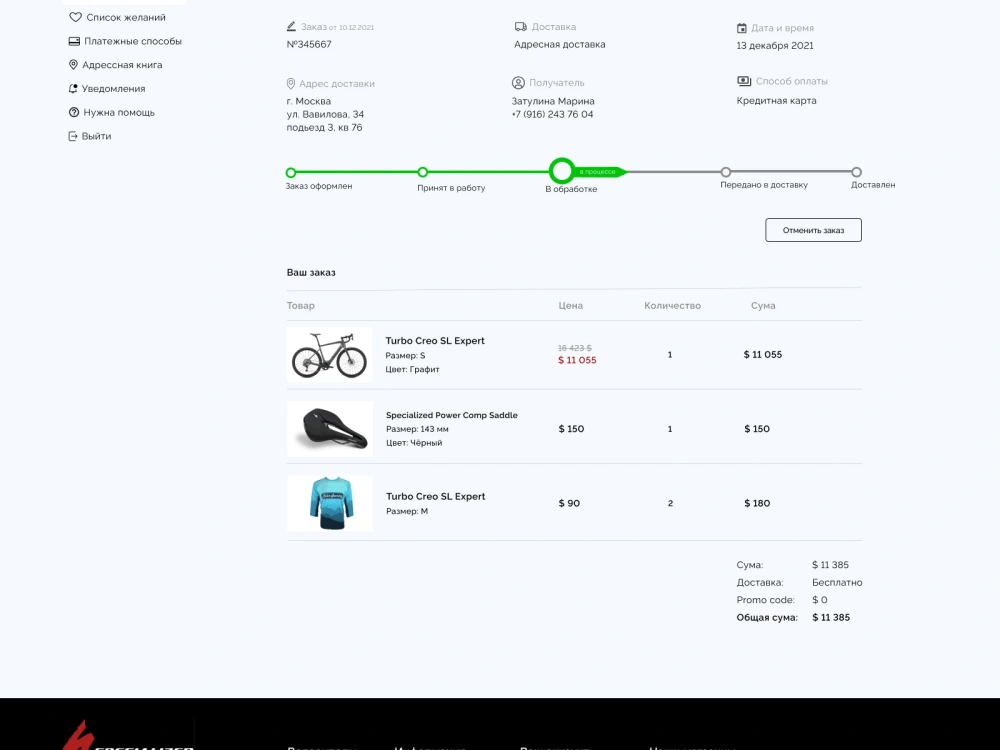Click the order number №345667
This screenshot has height=750, width=1000.
coord(309,44)
